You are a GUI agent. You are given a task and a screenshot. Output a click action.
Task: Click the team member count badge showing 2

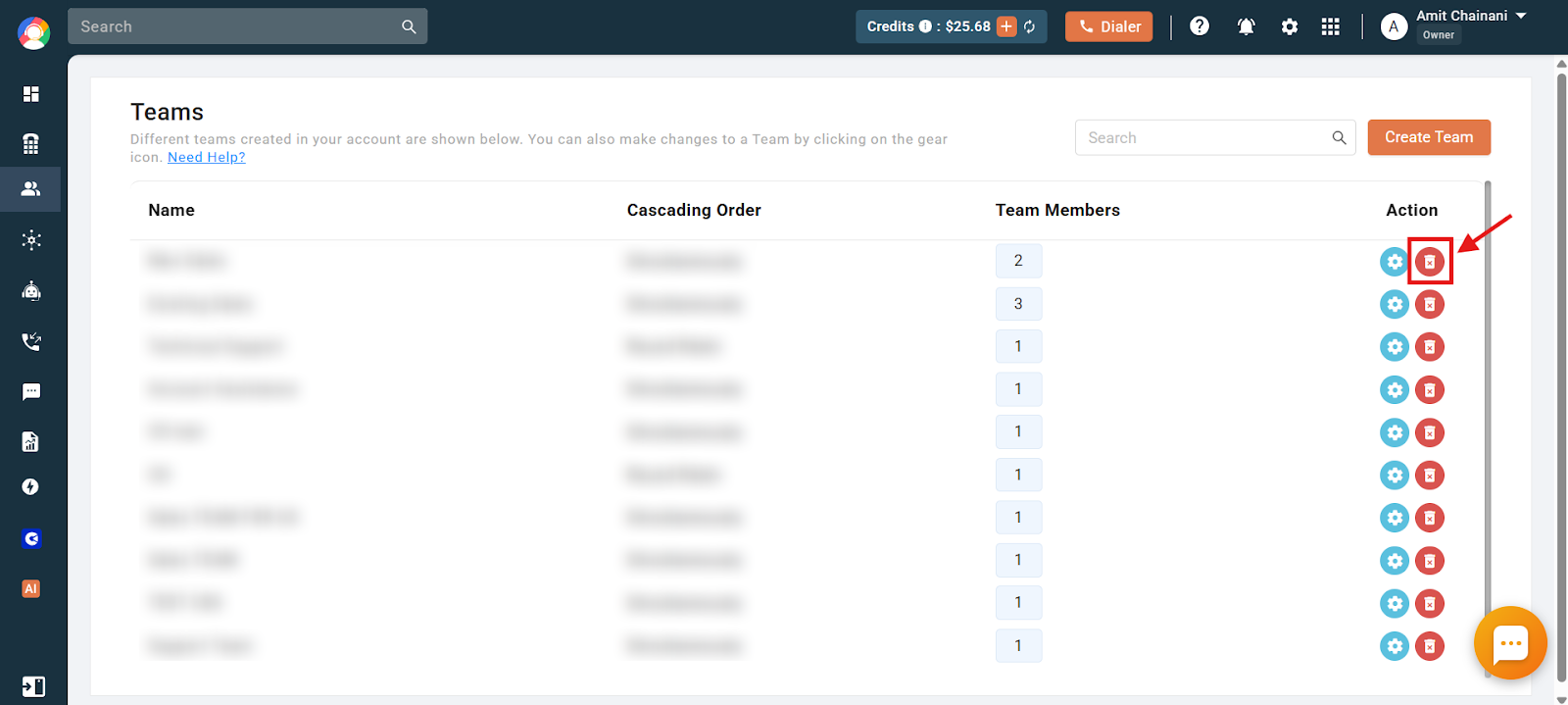tap(1018, 261)
